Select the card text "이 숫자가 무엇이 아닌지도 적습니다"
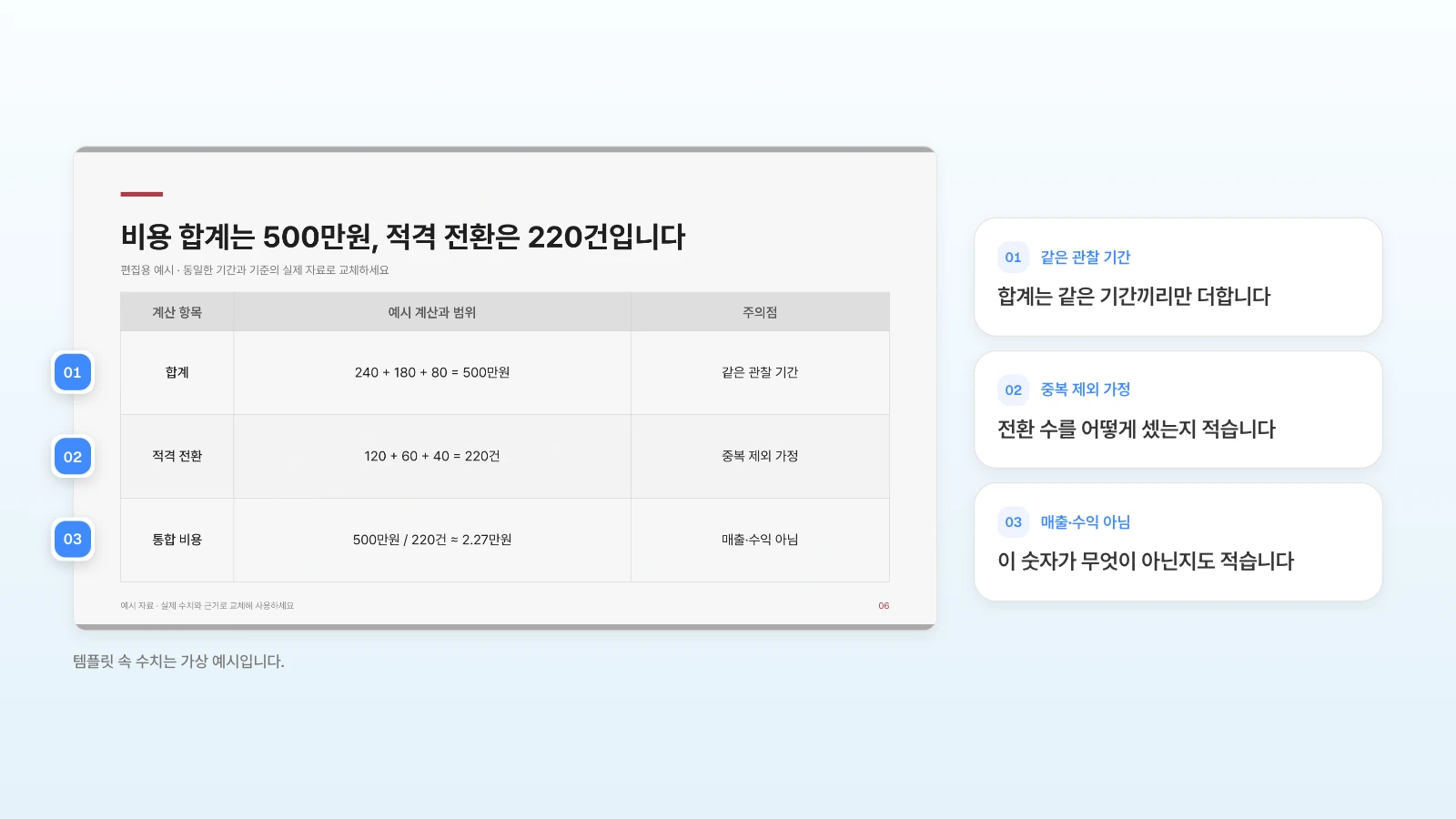Image resolution: width=1456 pixels, height=819 pixels. (x=1146, y=561)
